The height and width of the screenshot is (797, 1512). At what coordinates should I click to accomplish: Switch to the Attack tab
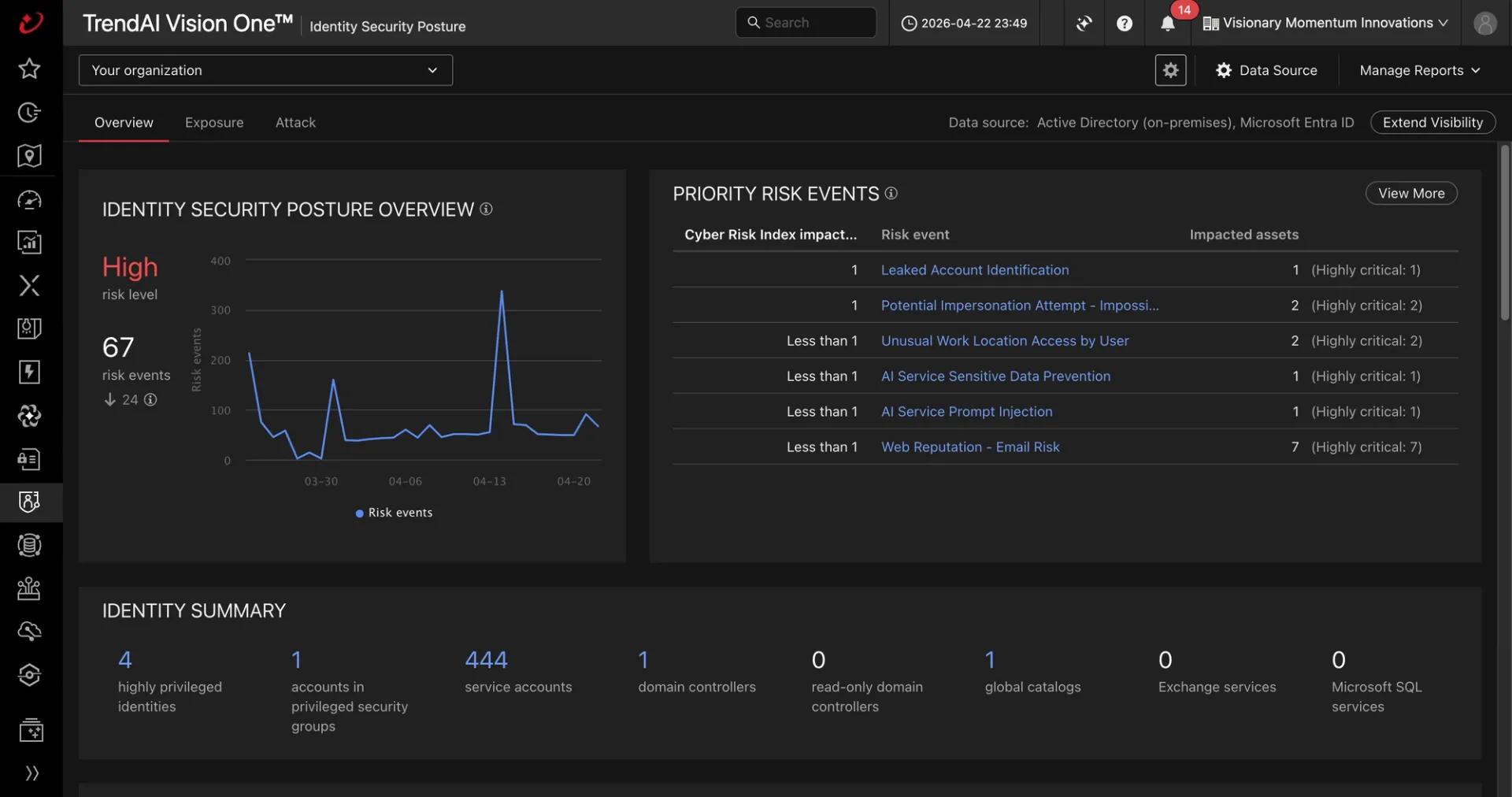pos(295,122)
